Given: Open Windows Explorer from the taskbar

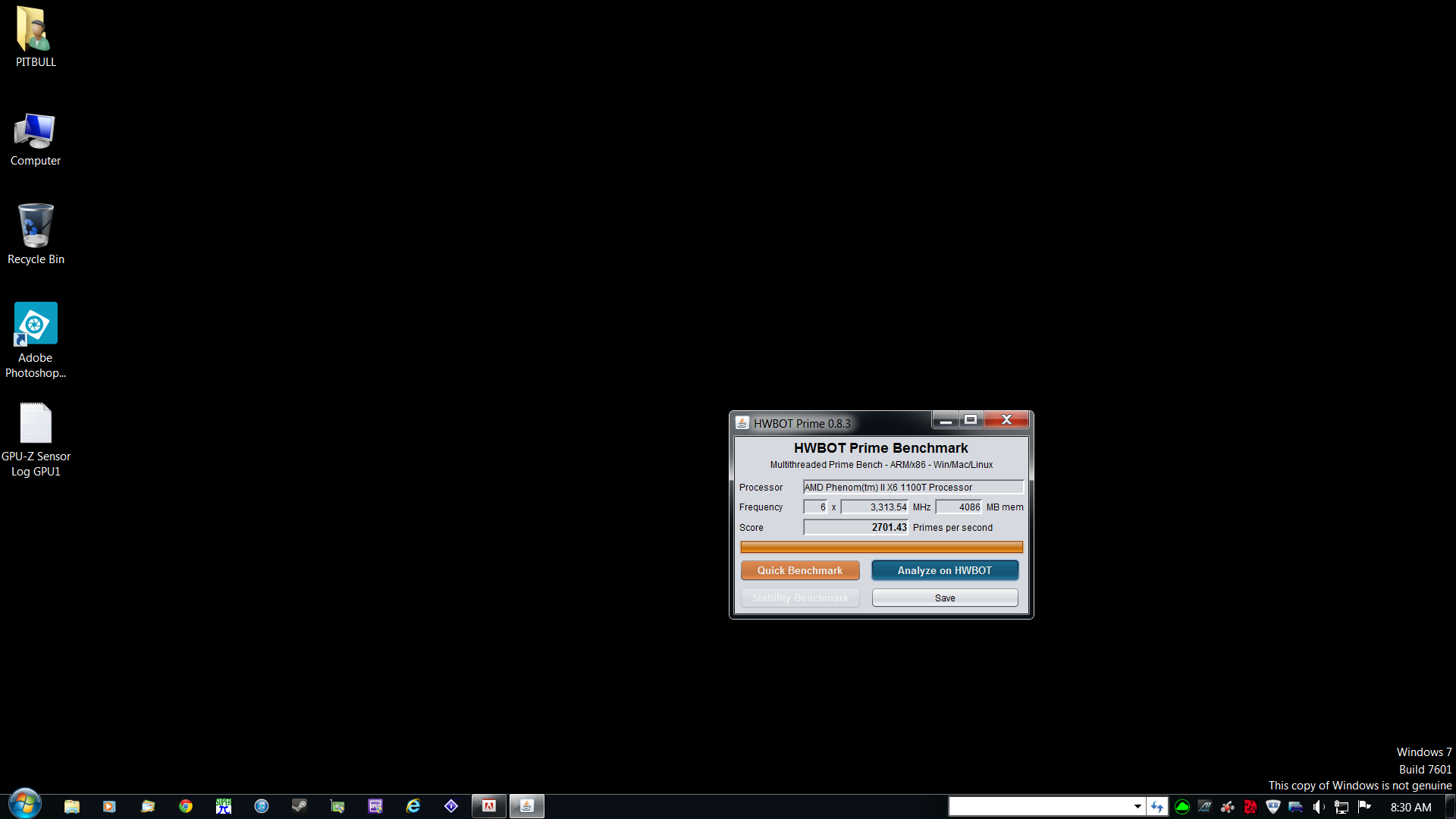Looking at the screenshot, I should 72,806.
